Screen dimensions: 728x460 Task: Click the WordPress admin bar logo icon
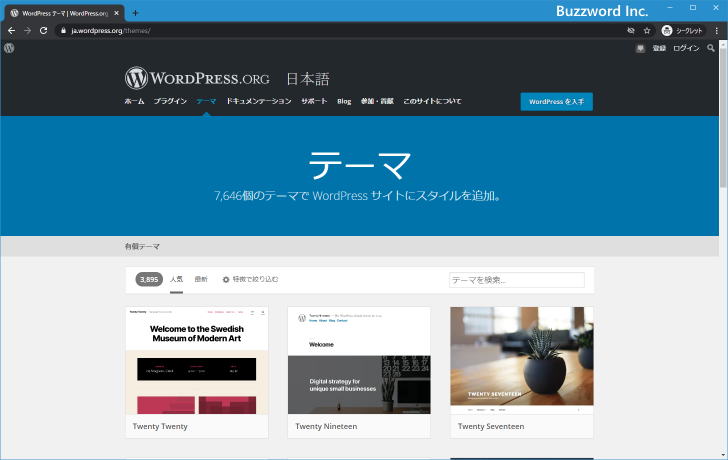tap(9, 48)
